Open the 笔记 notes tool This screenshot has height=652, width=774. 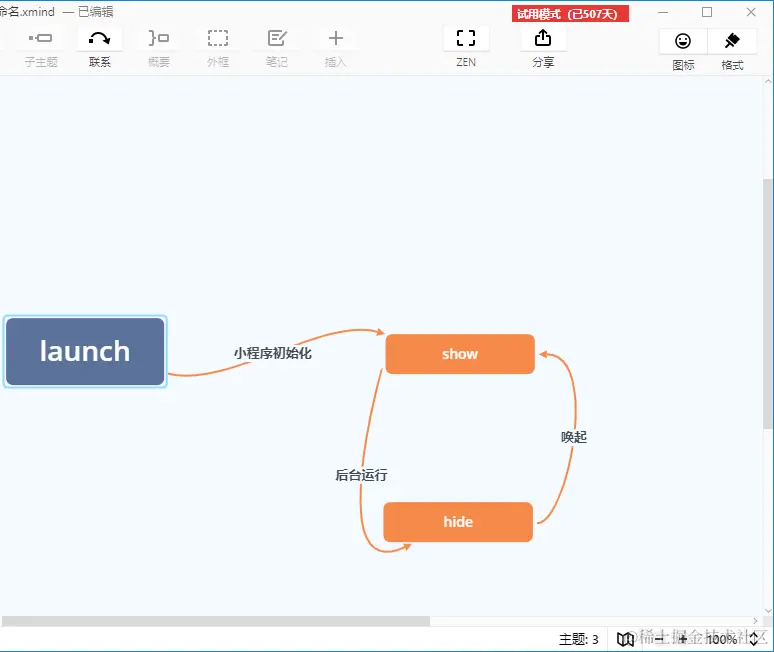point(276,48)
